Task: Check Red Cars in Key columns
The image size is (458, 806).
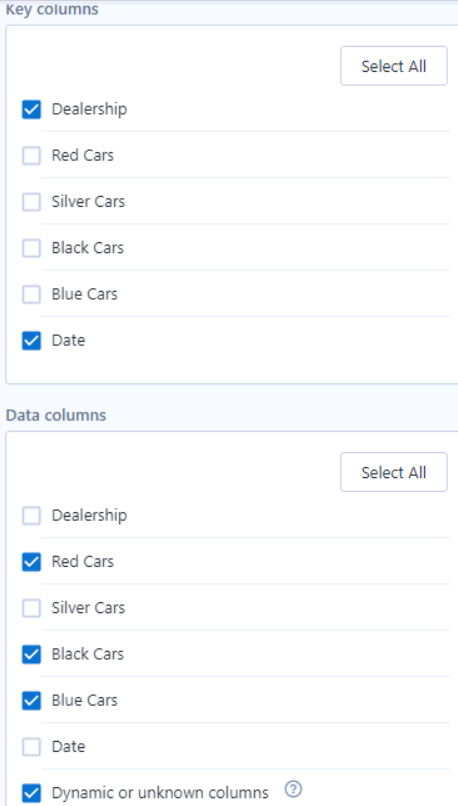Action: pyautogui.click(x=31, y=156)
